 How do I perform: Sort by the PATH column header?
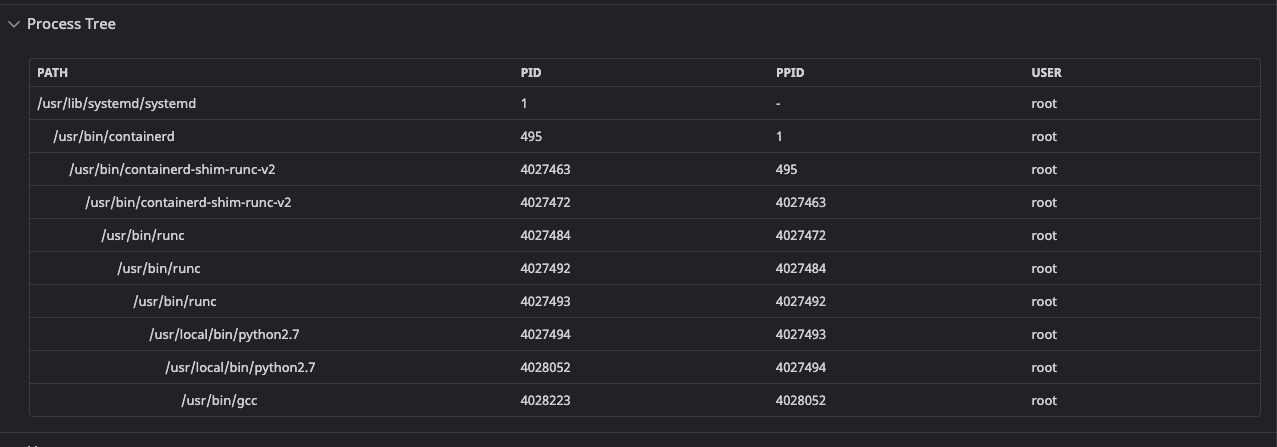(53, 73)
